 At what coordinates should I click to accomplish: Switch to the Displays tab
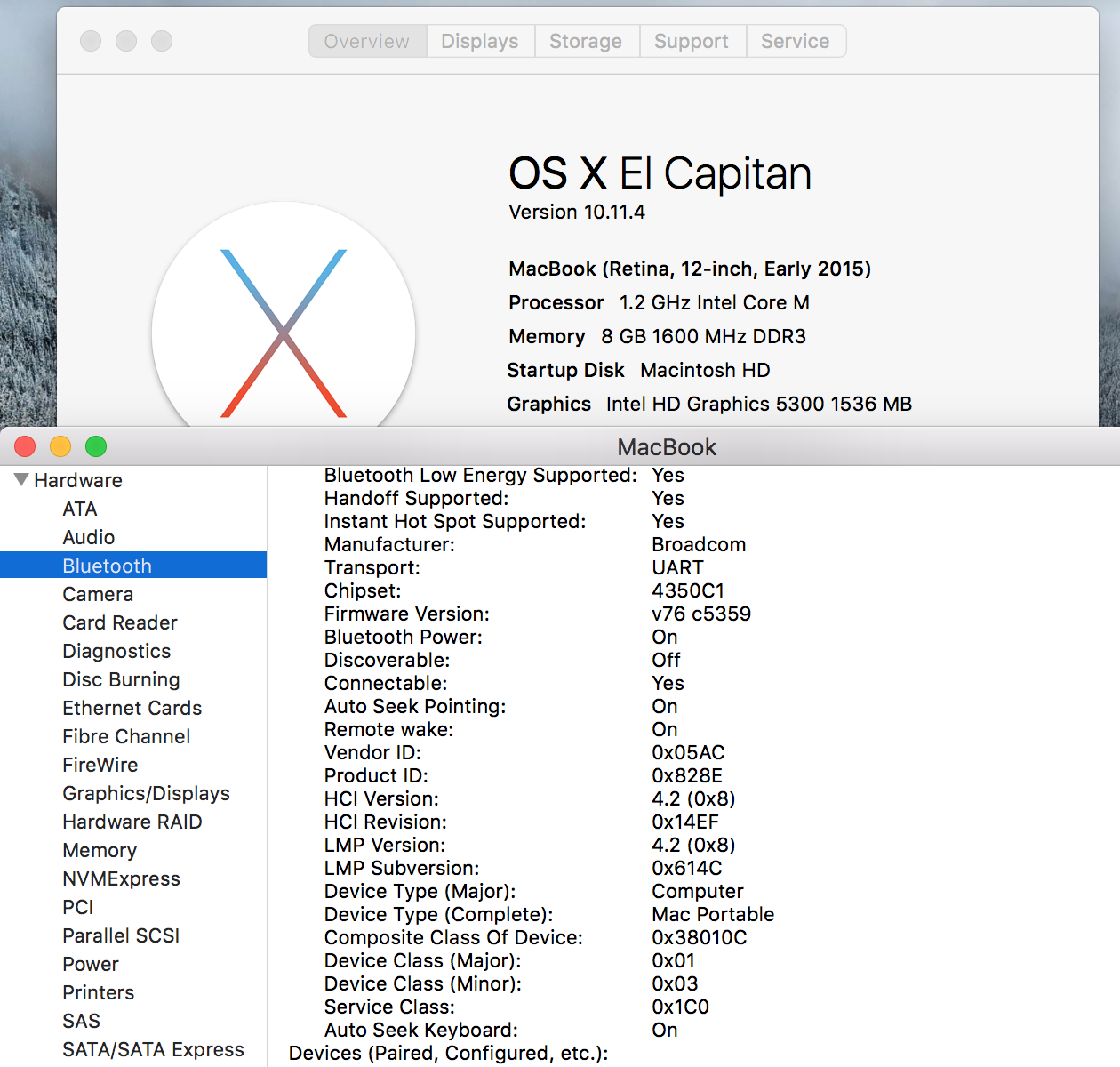click(480, 41)
